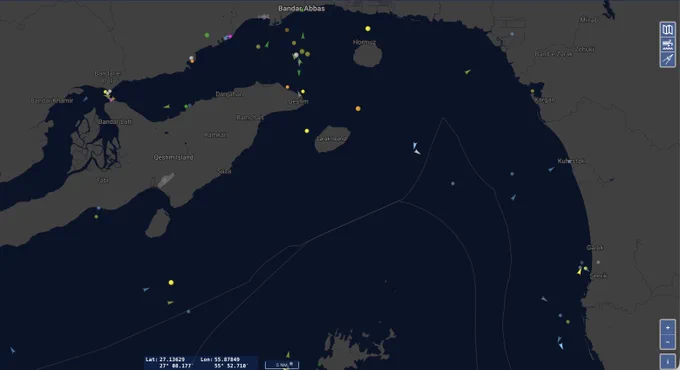The image size is (680, 370).
Task: Select the distance measuring divider tool
Action: coord(667,59)
